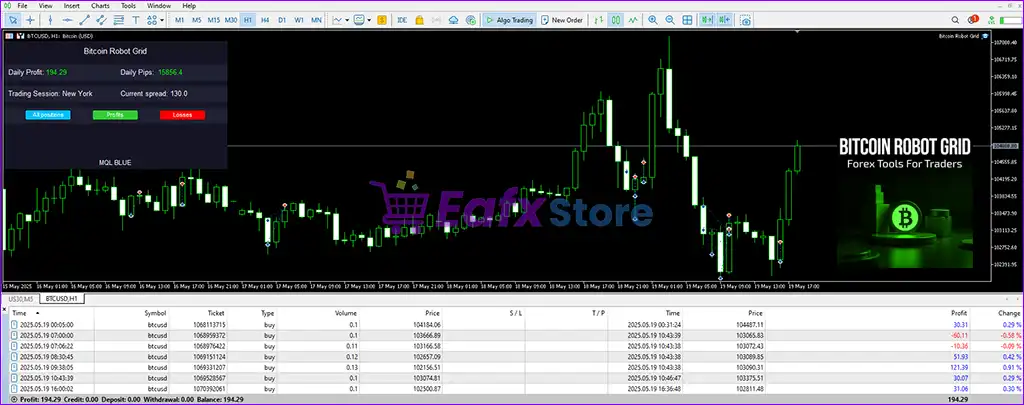Click the yellow lock bag icon
This screenshot has width=1024, height=405.
[x=420, y=20]
